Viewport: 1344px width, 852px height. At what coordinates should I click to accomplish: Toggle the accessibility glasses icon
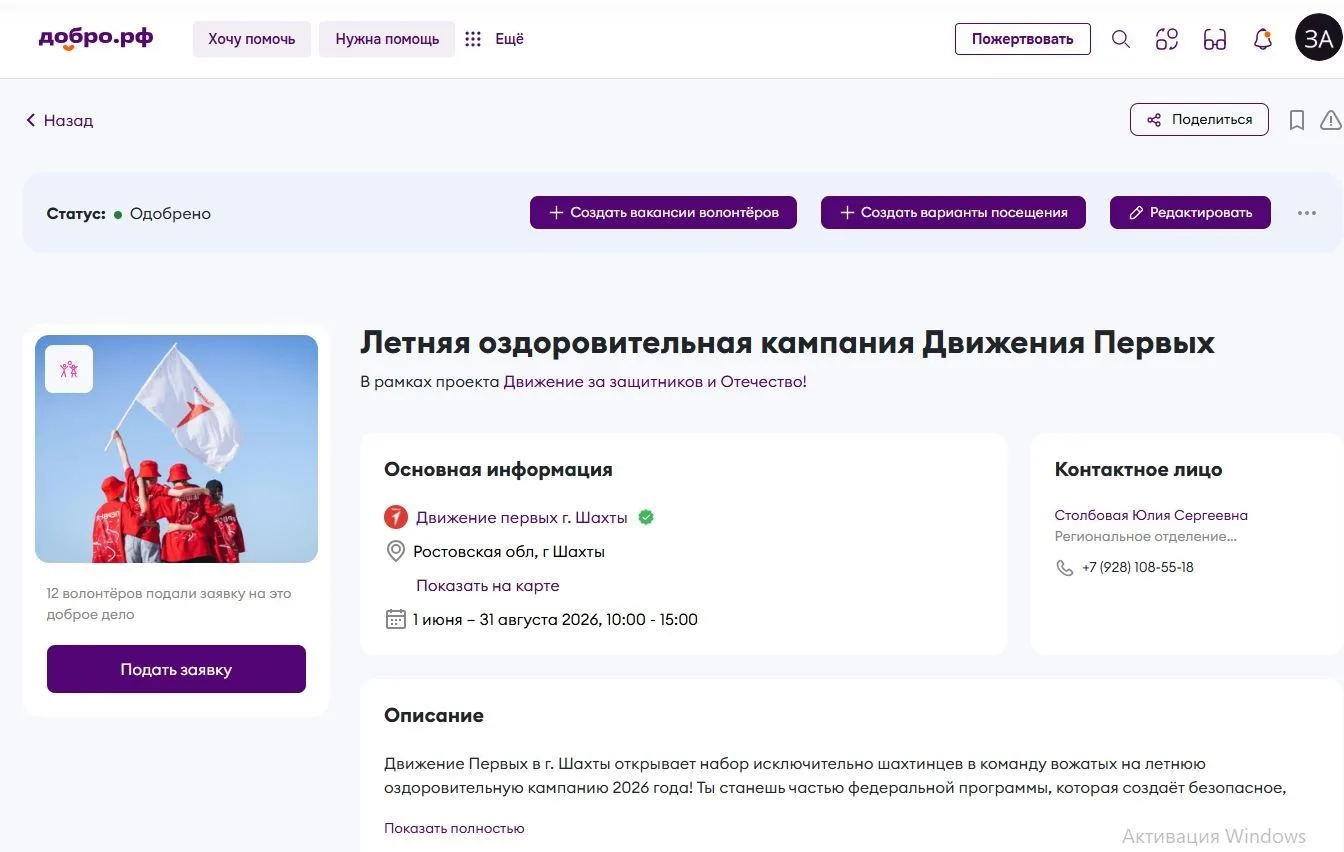tap(1215, 39)
